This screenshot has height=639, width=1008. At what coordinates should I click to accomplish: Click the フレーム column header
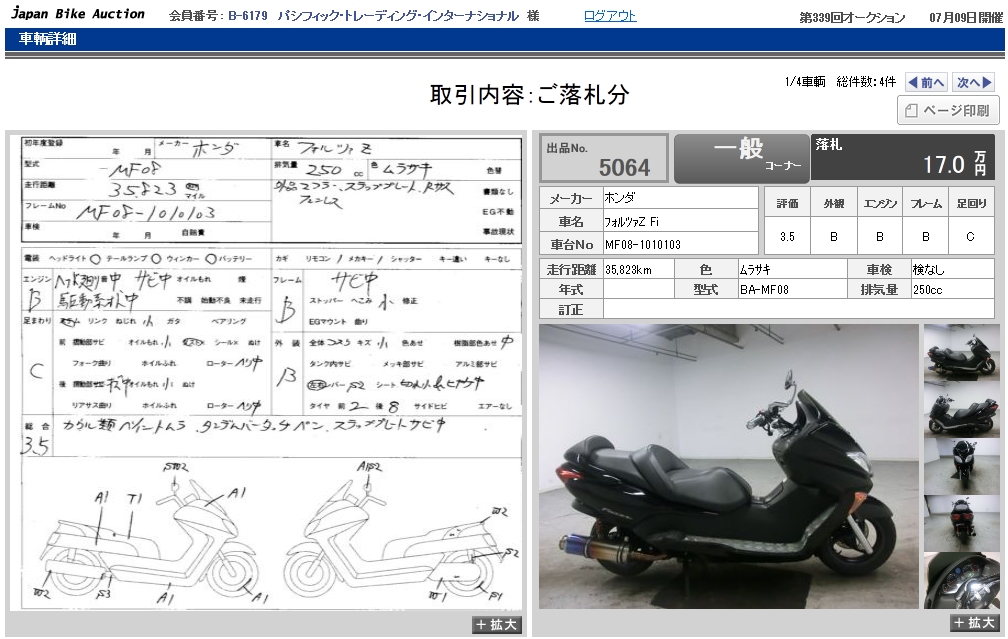tap(926, 204)
